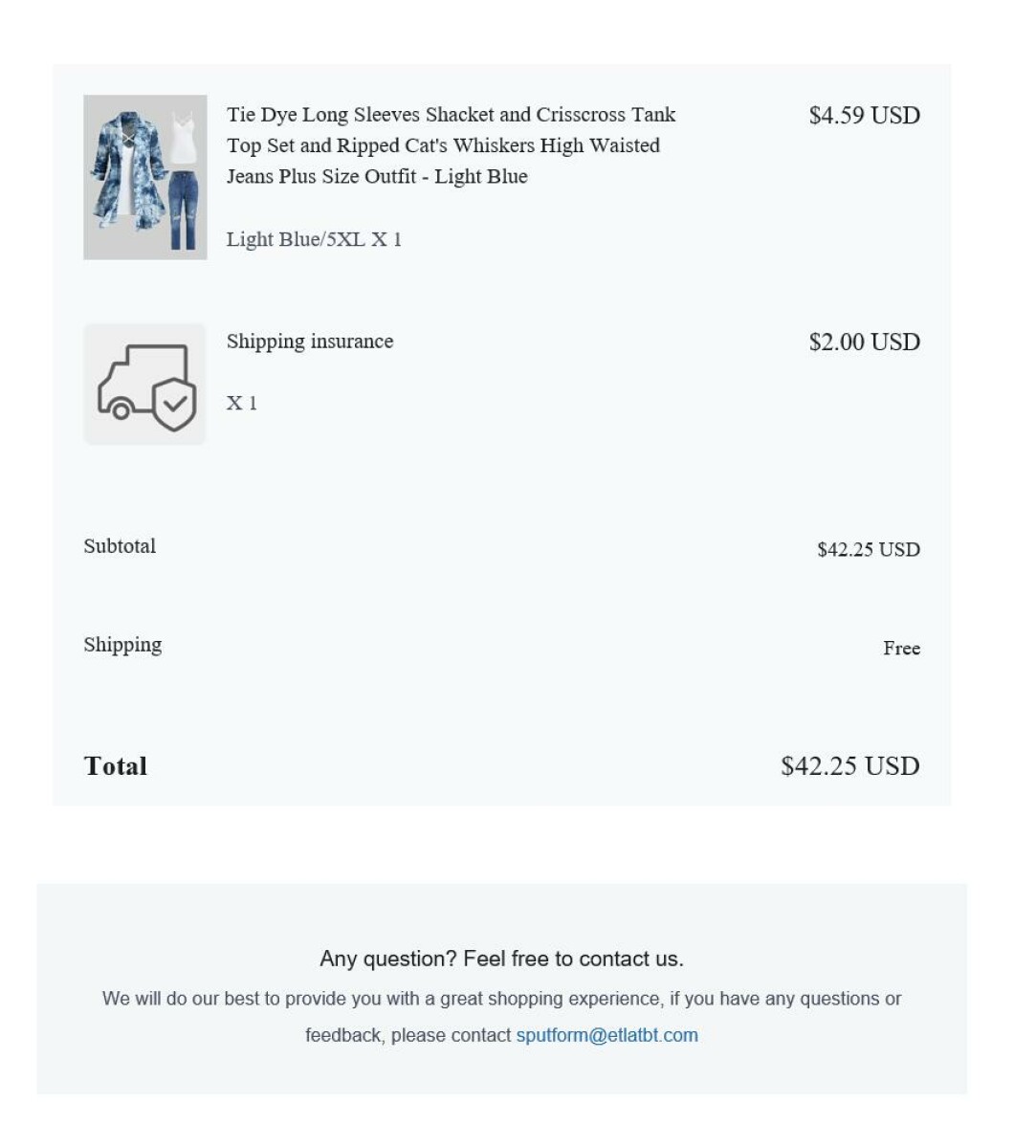The image size is (1036, 1148).
Task: Open the sputform@etlatbt.com email link
Action: coord(606,1035)
